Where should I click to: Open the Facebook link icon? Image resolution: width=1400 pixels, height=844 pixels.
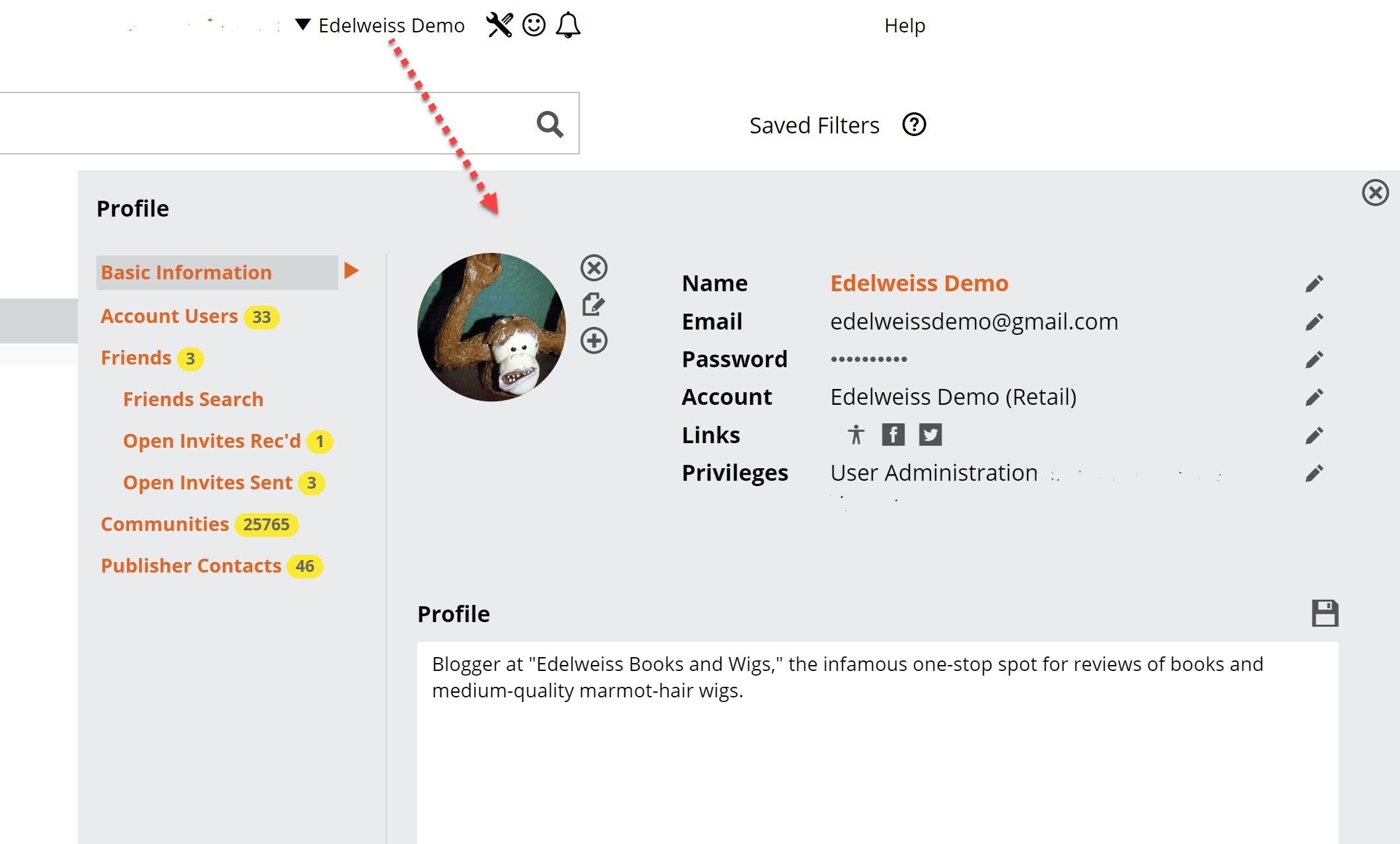893,435
